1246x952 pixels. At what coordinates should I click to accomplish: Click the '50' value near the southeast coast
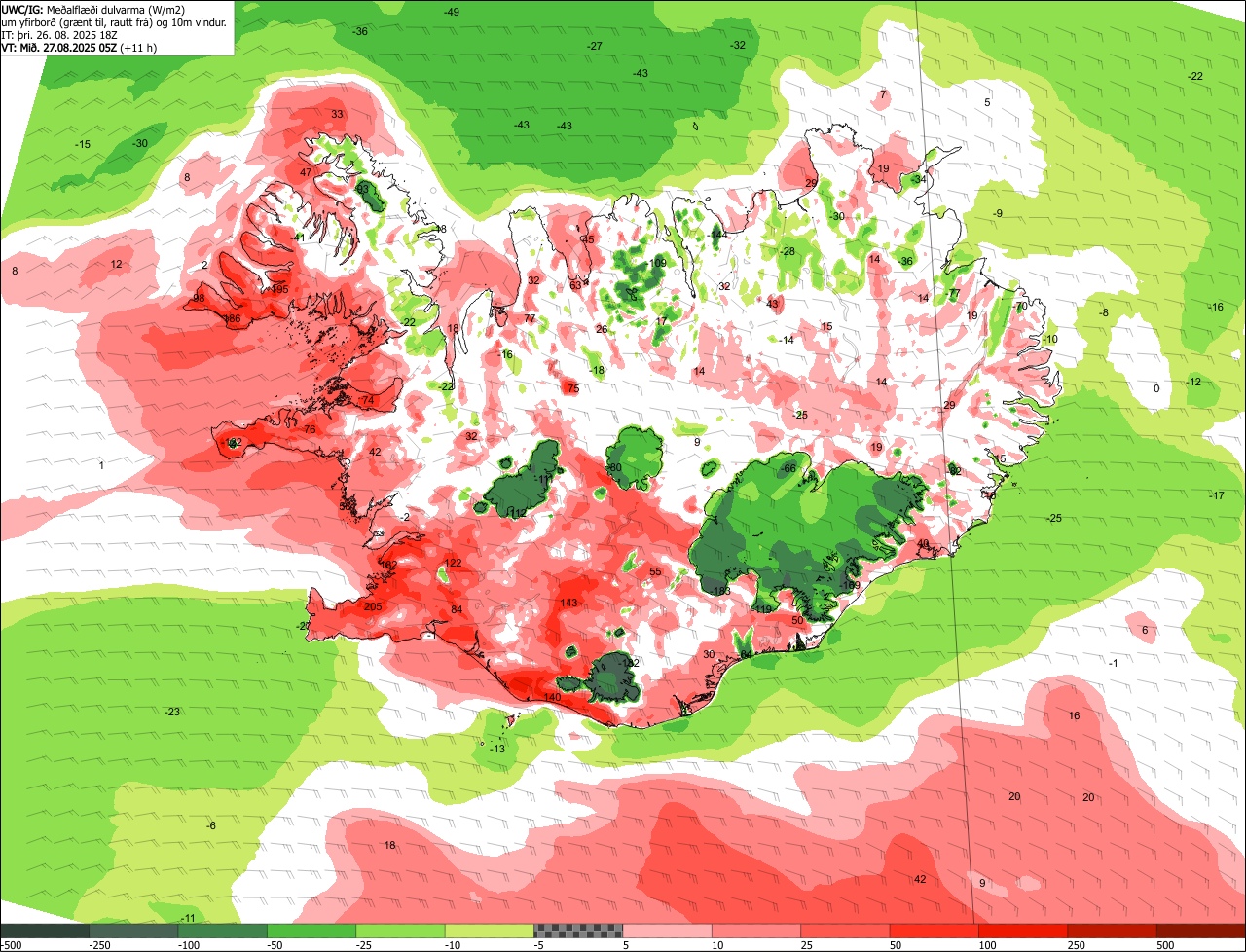[x=797, y=620]
